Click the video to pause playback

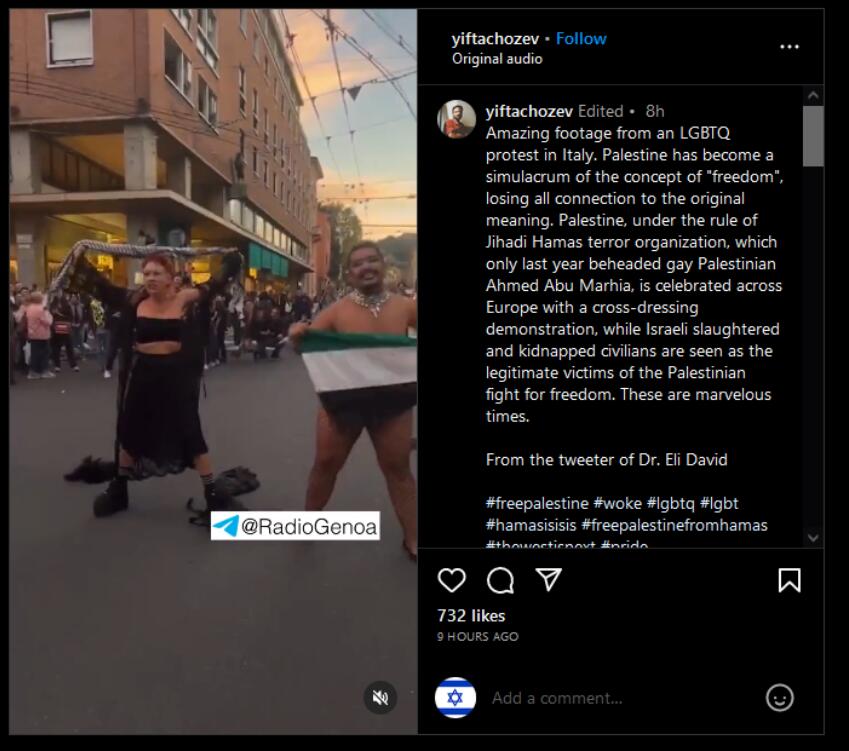(x=213, y=371)
